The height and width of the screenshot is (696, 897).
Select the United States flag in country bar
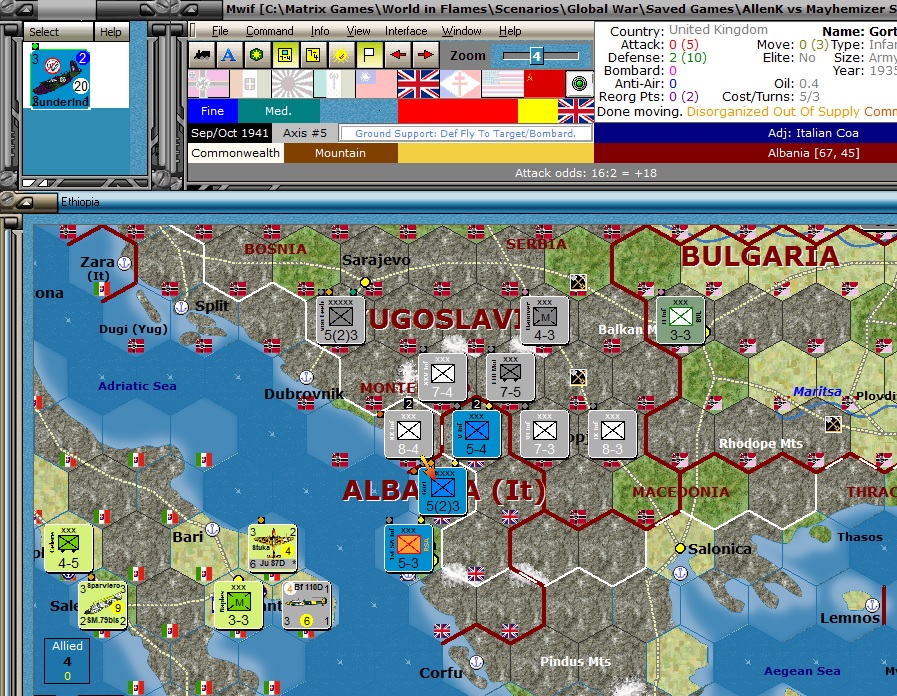502,84
